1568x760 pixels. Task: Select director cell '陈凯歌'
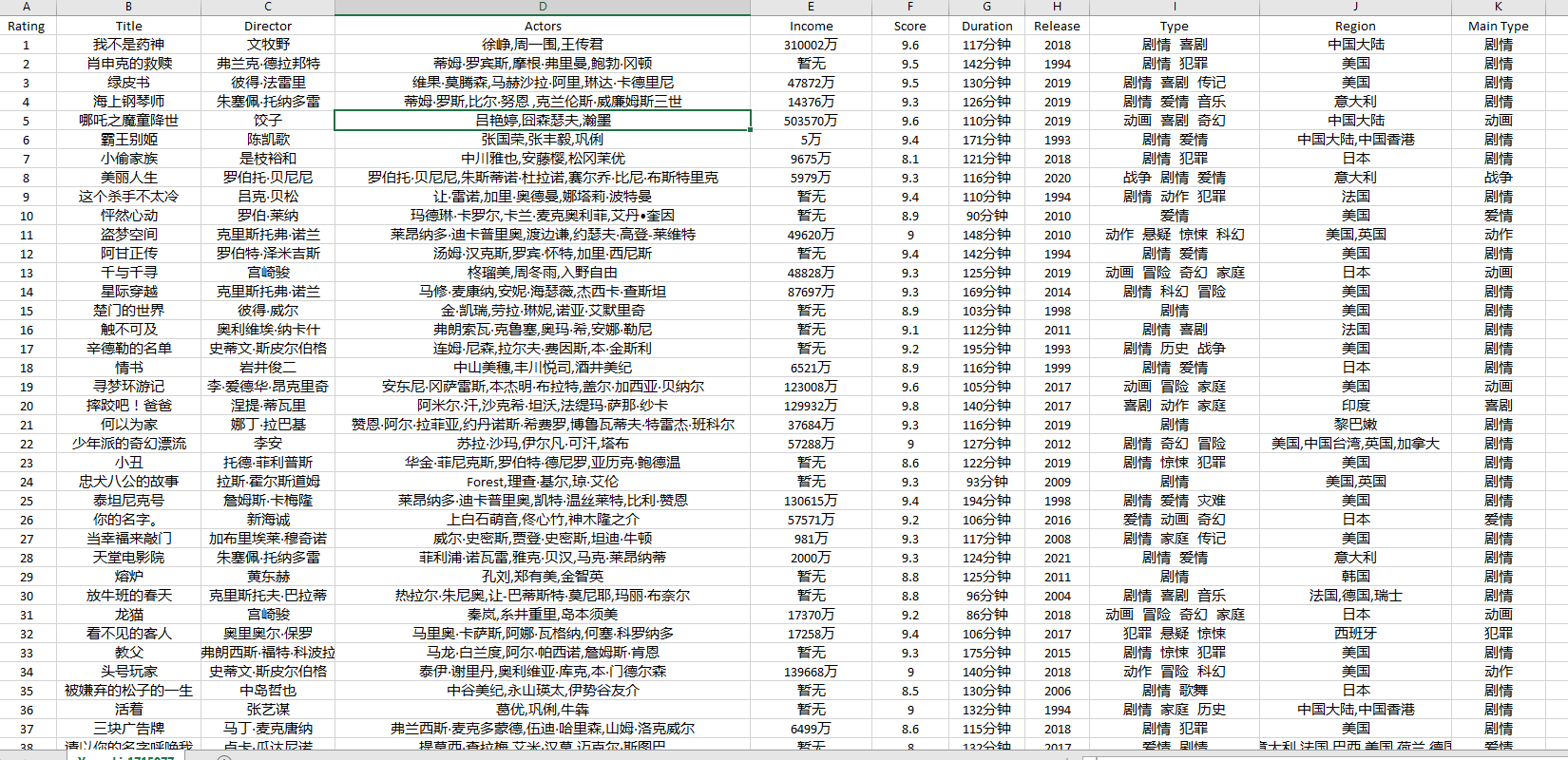(268, 140)
